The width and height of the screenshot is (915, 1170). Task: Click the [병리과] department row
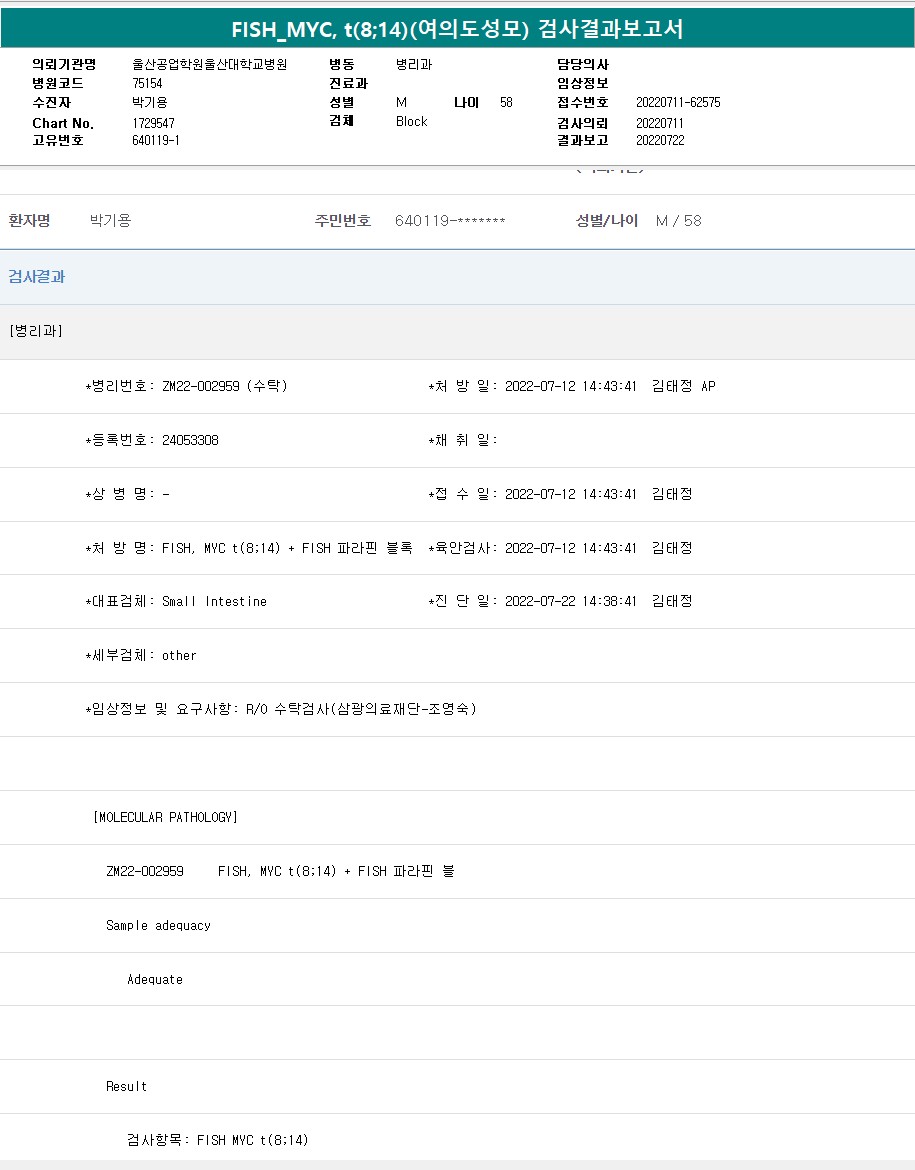(x=36, y=331)
